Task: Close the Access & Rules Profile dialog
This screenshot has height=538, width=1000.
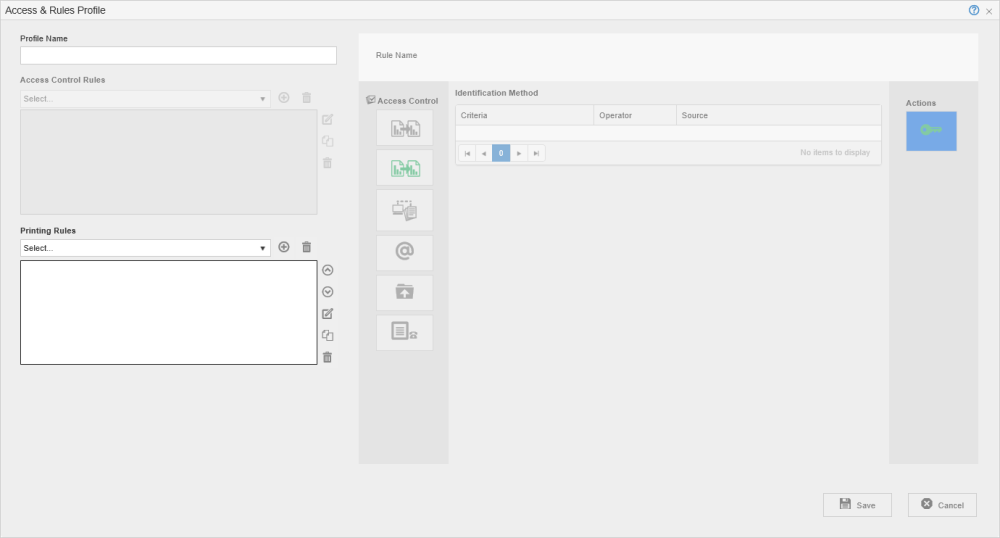Action: point(989,11)
